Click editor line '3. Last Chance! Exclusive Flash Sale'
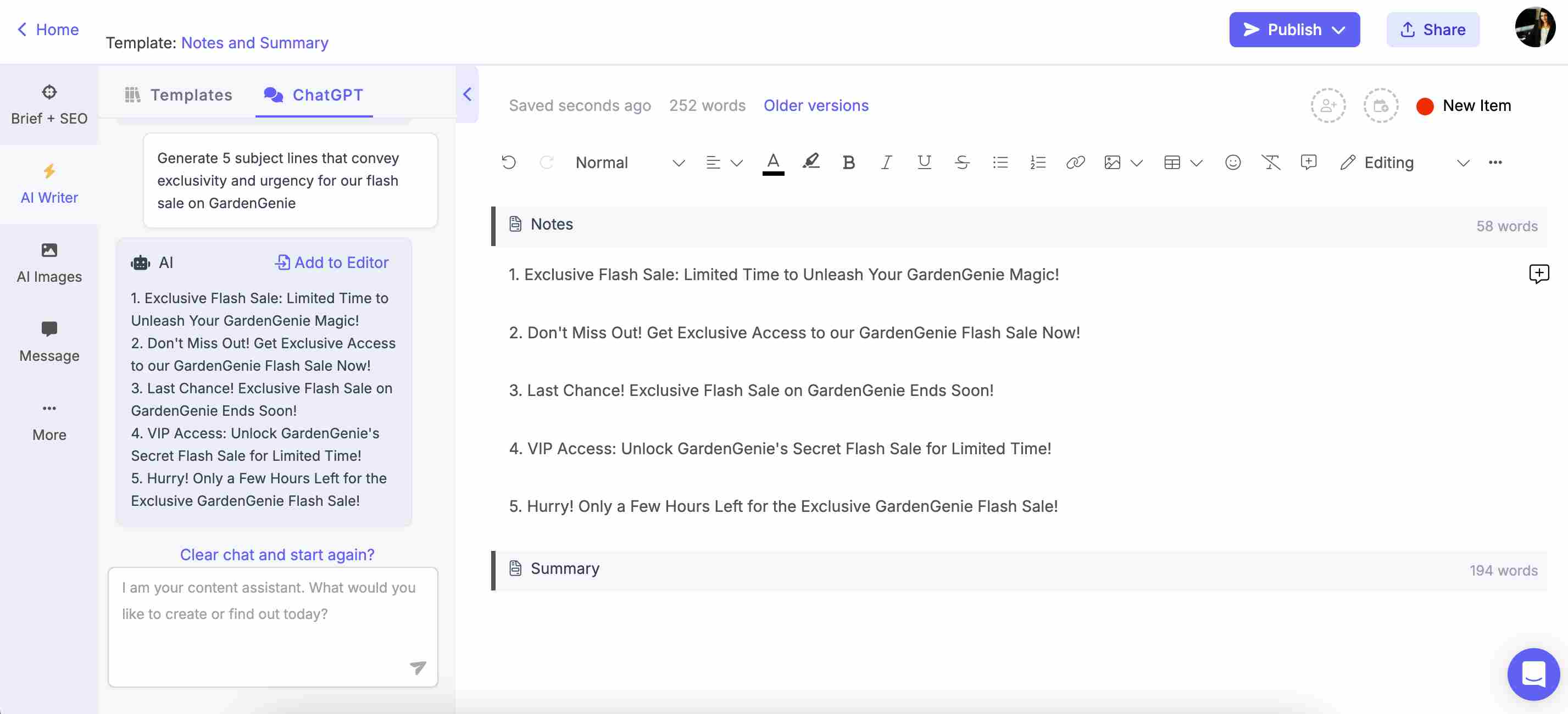The image size is (1568, 714). pyautogui.click(x=751, y=390)
